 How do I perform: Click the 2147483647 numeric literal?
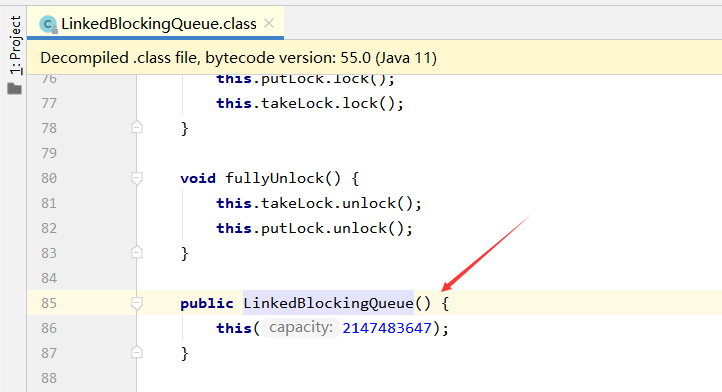click(387, 328)
